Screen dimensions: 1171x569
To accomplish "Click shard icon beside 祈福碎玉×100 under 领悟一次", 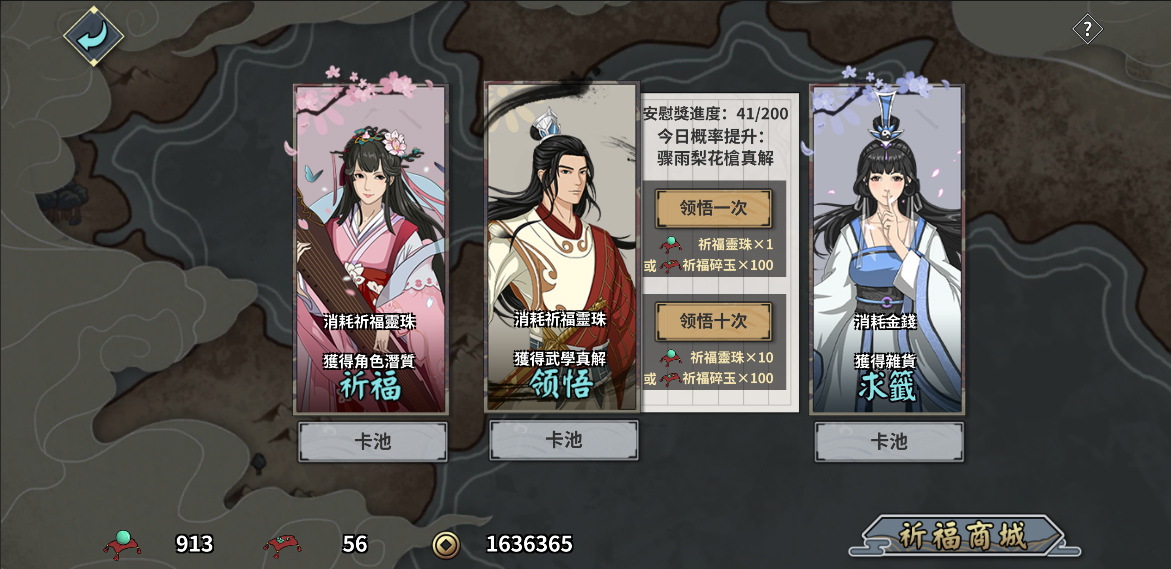I will click(670, 265).
